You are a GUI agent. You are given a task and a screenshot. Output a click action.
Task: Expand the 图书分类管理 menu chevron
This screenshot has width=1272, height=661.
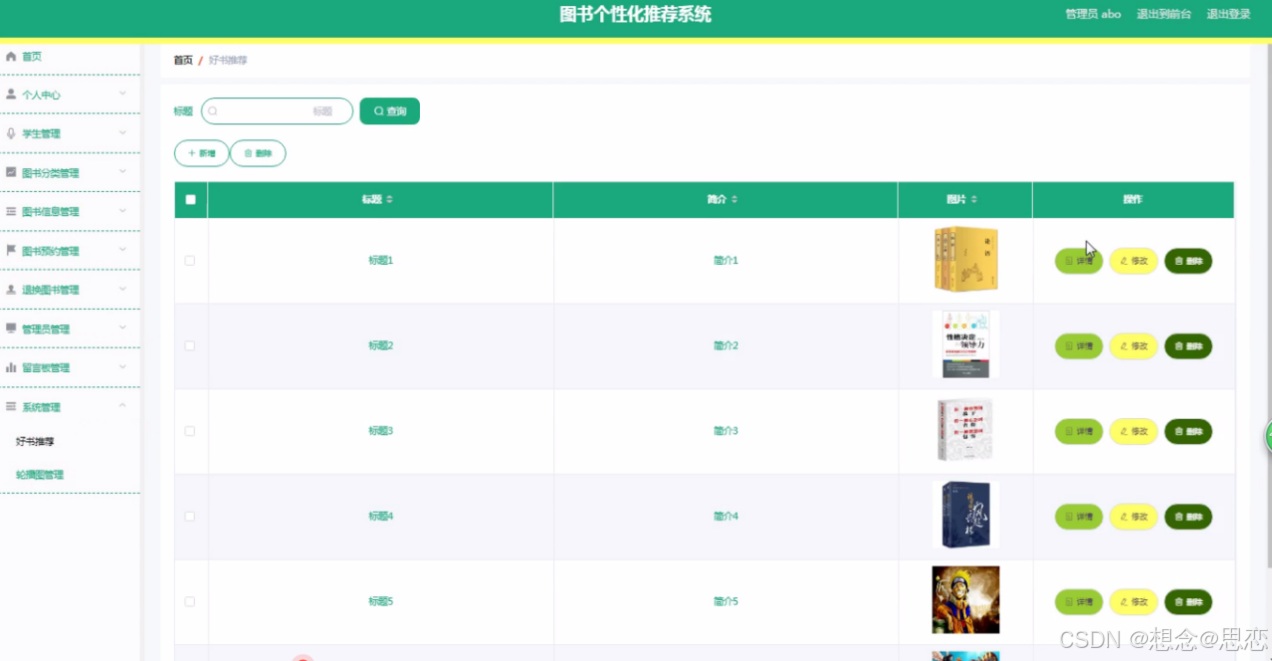[123, 172]
